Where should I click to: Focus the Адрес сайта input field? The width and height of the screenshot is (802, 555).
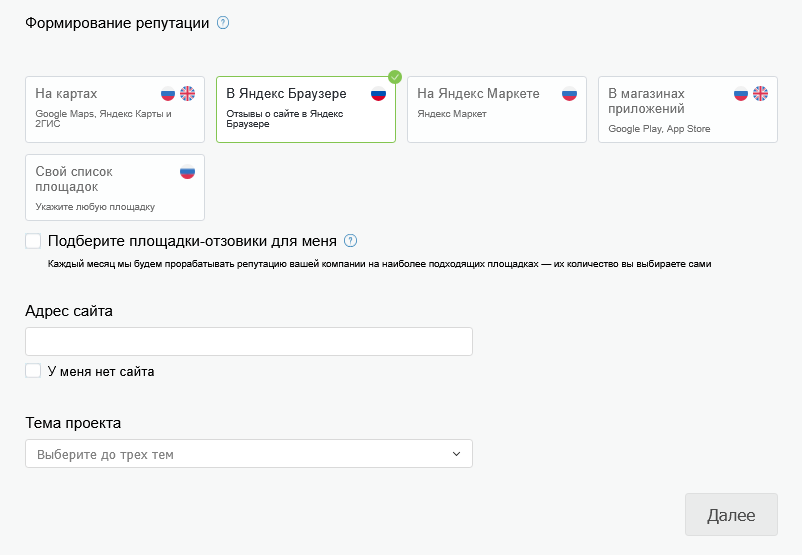pyautogui.click(x=248, y=342)
